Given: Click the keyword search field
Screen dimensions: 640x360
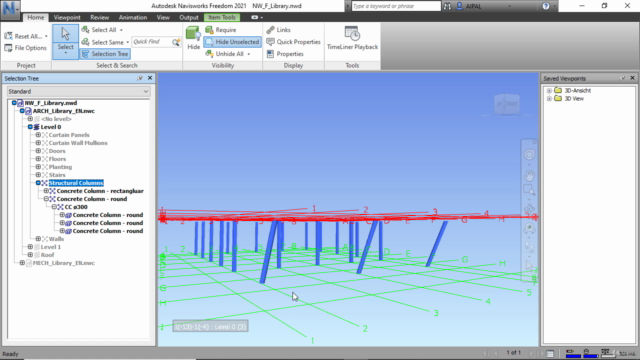Looking at the screenshot, I should [396, 6].
